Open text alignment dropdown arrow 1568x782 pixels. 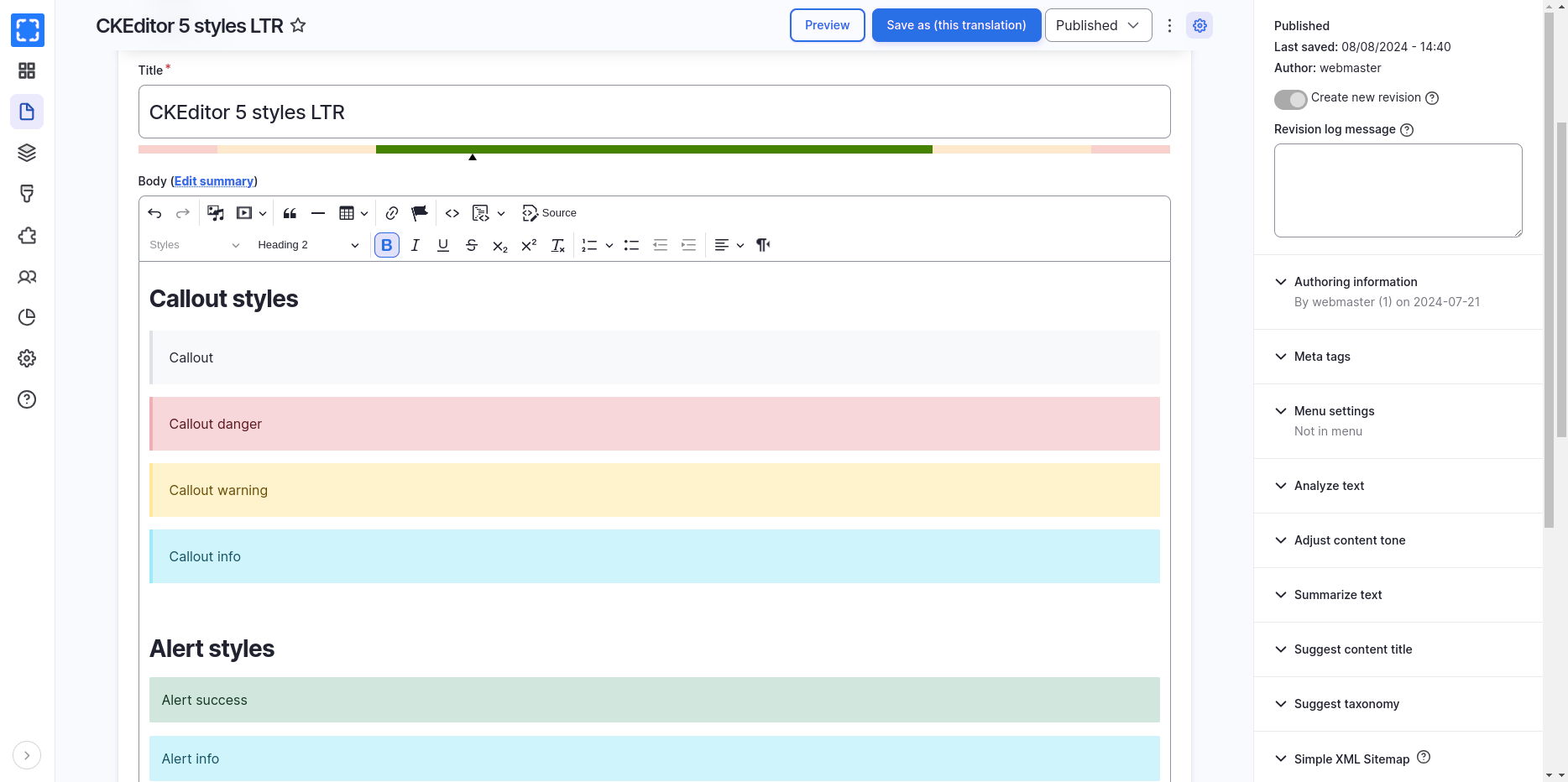pos(740,245)
